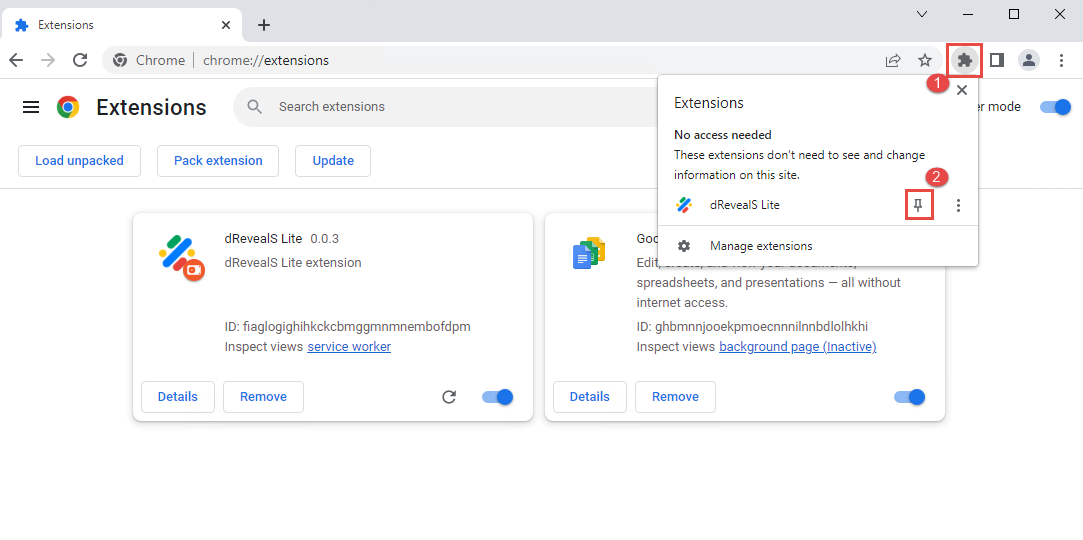Expand the tab search chevron
Screen dimensions: 1083x540
pos(922,14)
